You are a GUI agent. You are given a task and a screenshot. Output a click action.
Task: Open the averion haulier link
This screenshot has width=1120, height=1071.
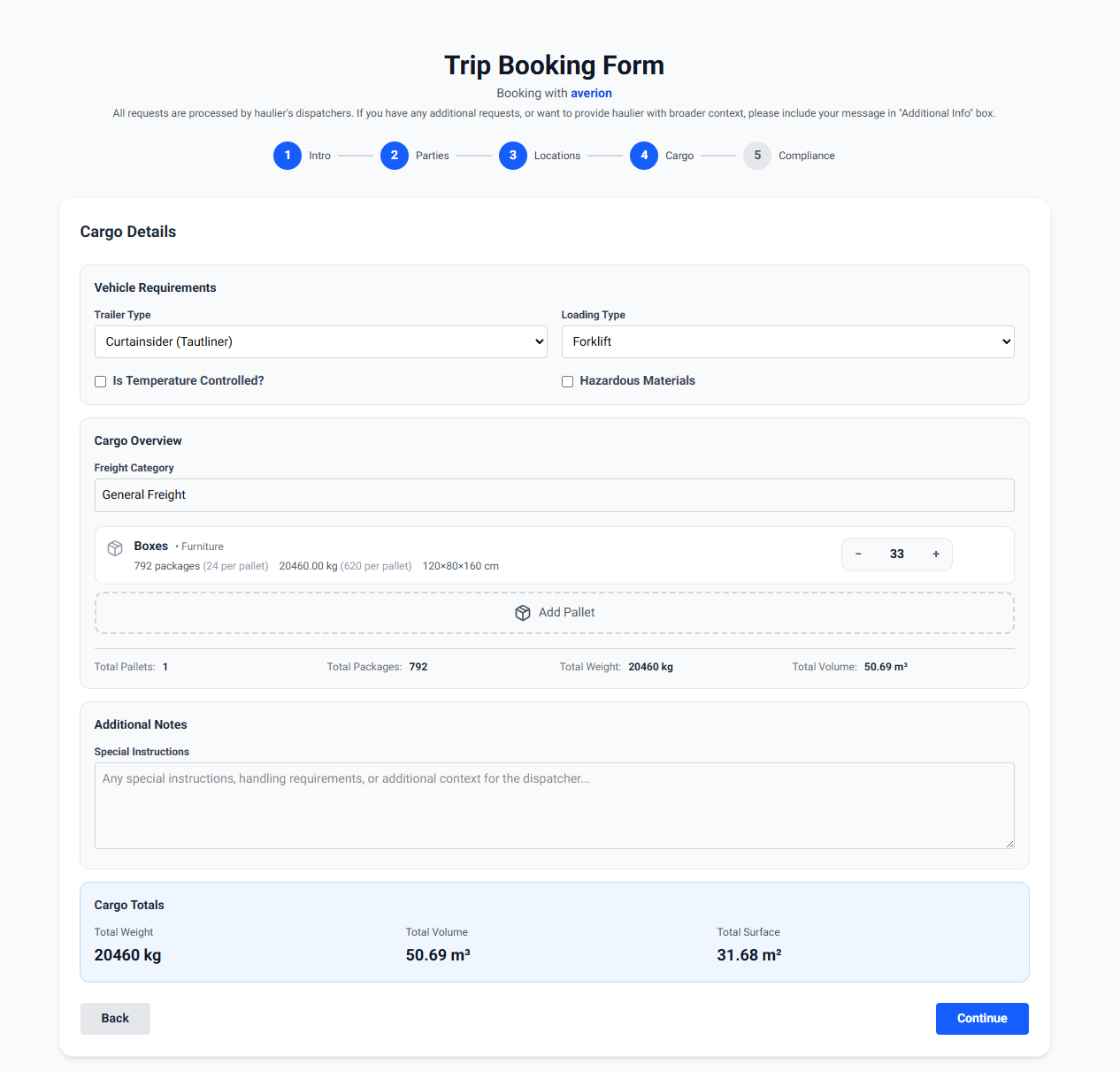point(591,93)
